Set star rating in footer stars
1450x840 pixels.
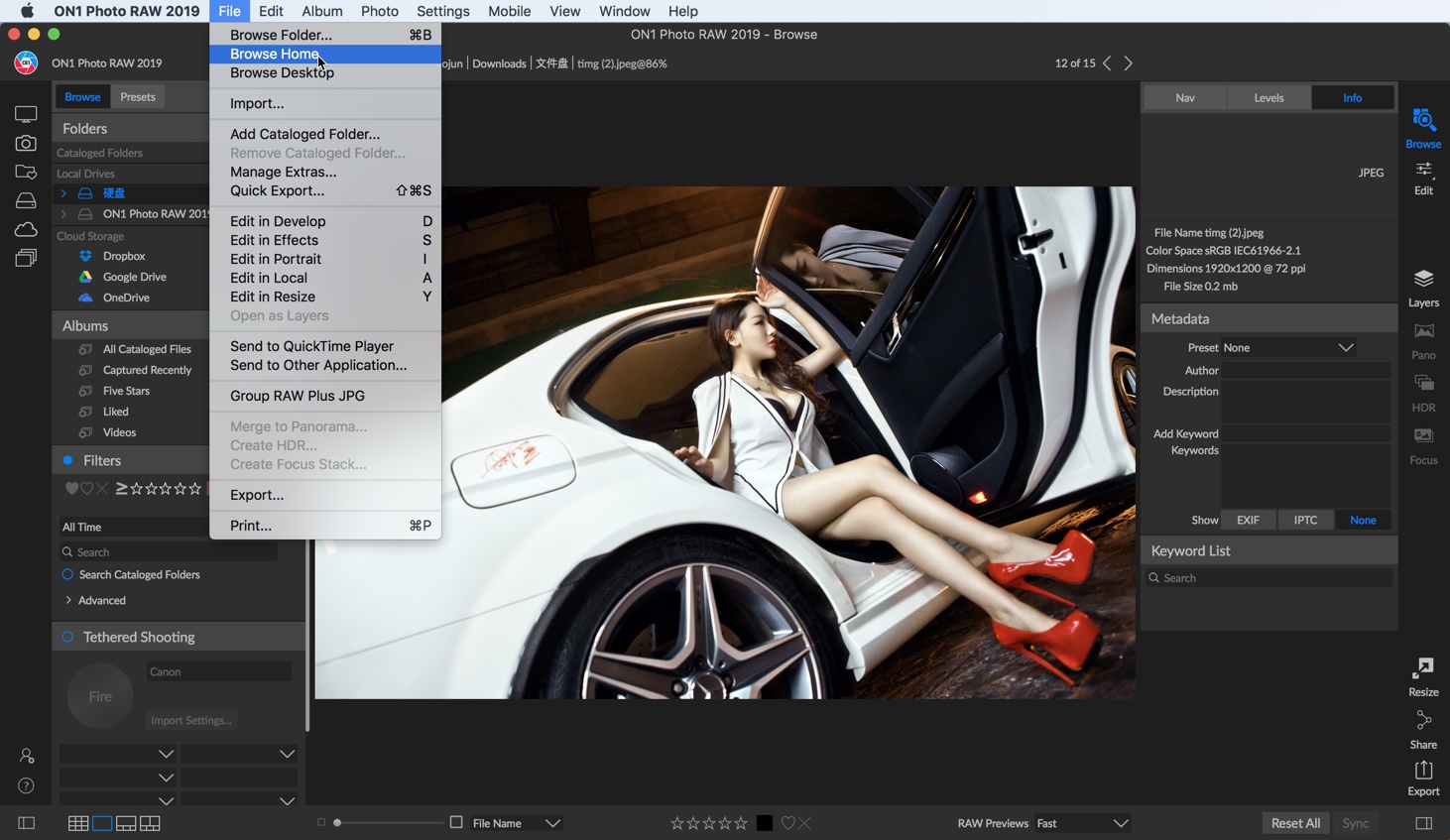tap(708, 823)
